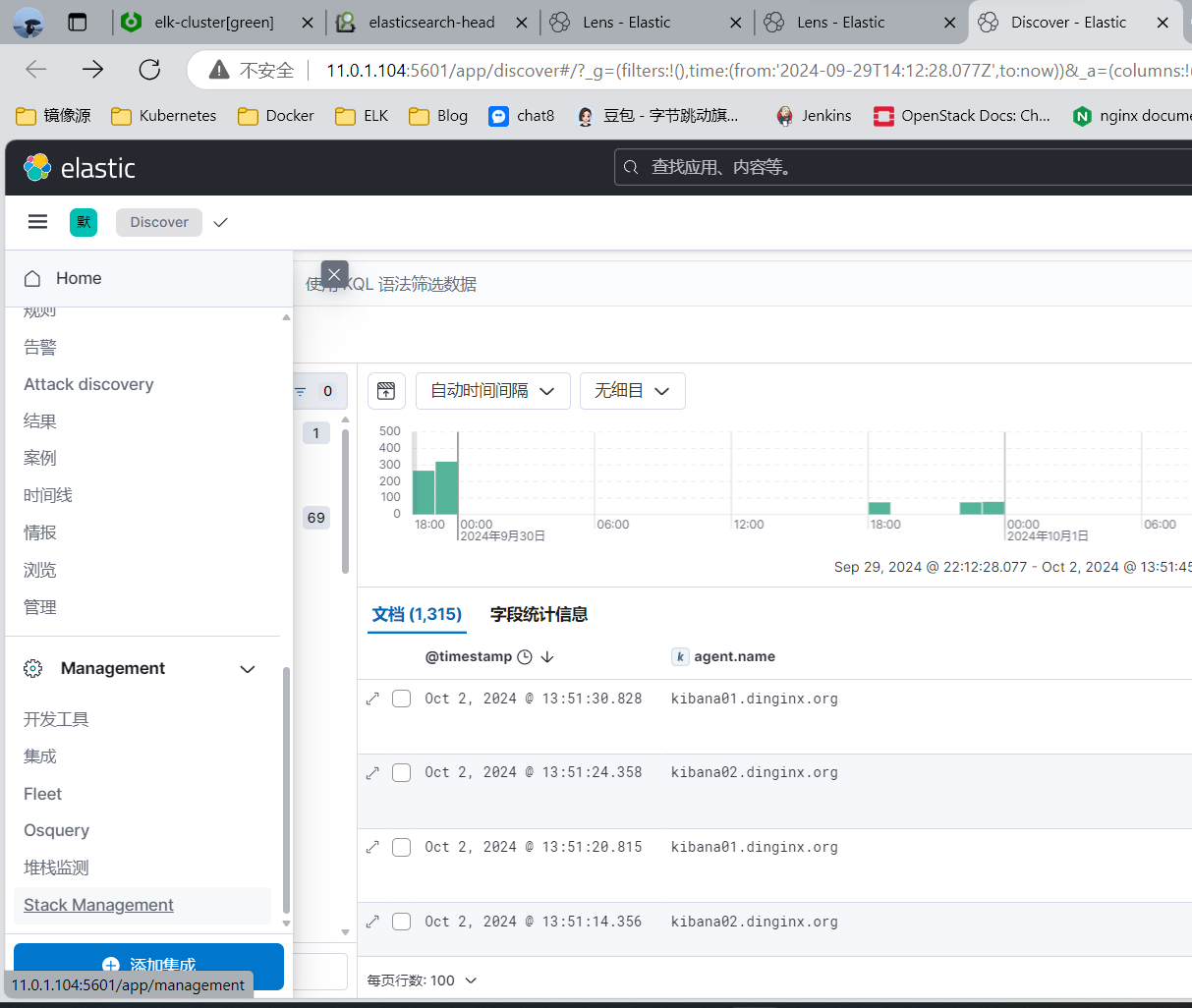This screenshot has width=1192, height=1008.
Task: Open the 镜像源 bookmark folder
Action: tap(54, 116)
